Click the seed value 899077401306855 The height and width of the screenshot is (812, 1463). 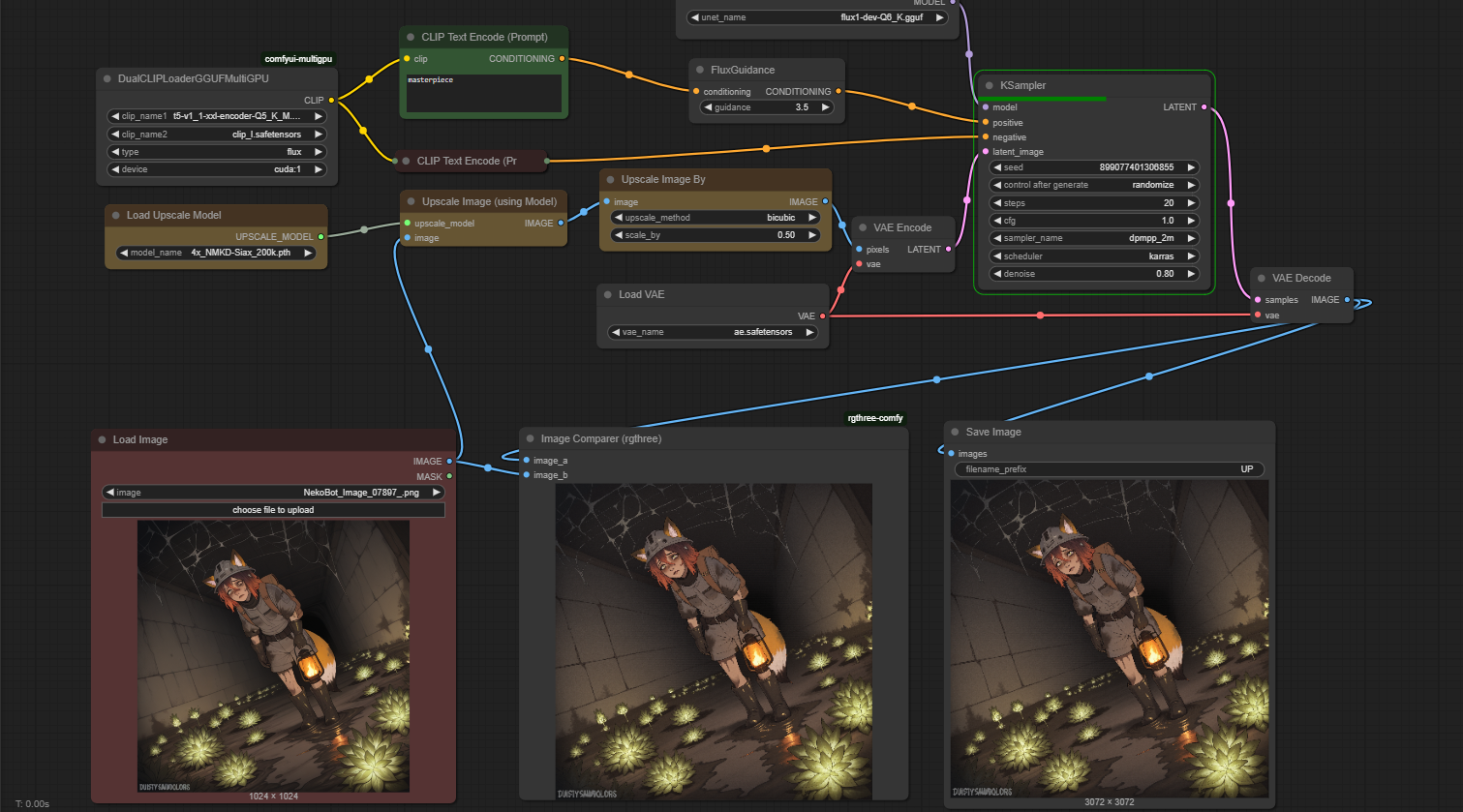(x=1136, y=167)
